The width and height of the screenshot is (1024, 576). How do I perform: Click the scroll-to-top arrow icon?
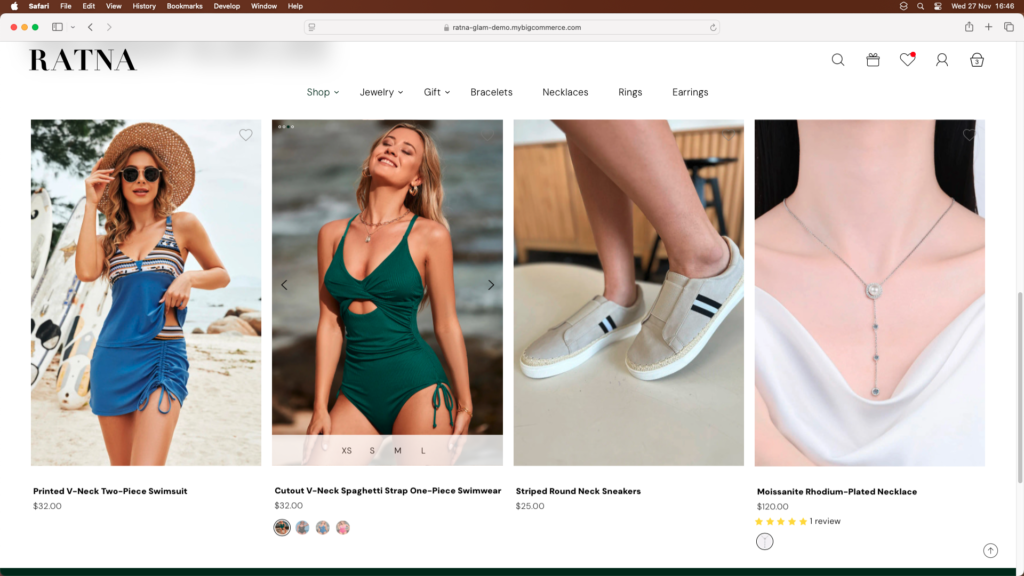point(991,551)
